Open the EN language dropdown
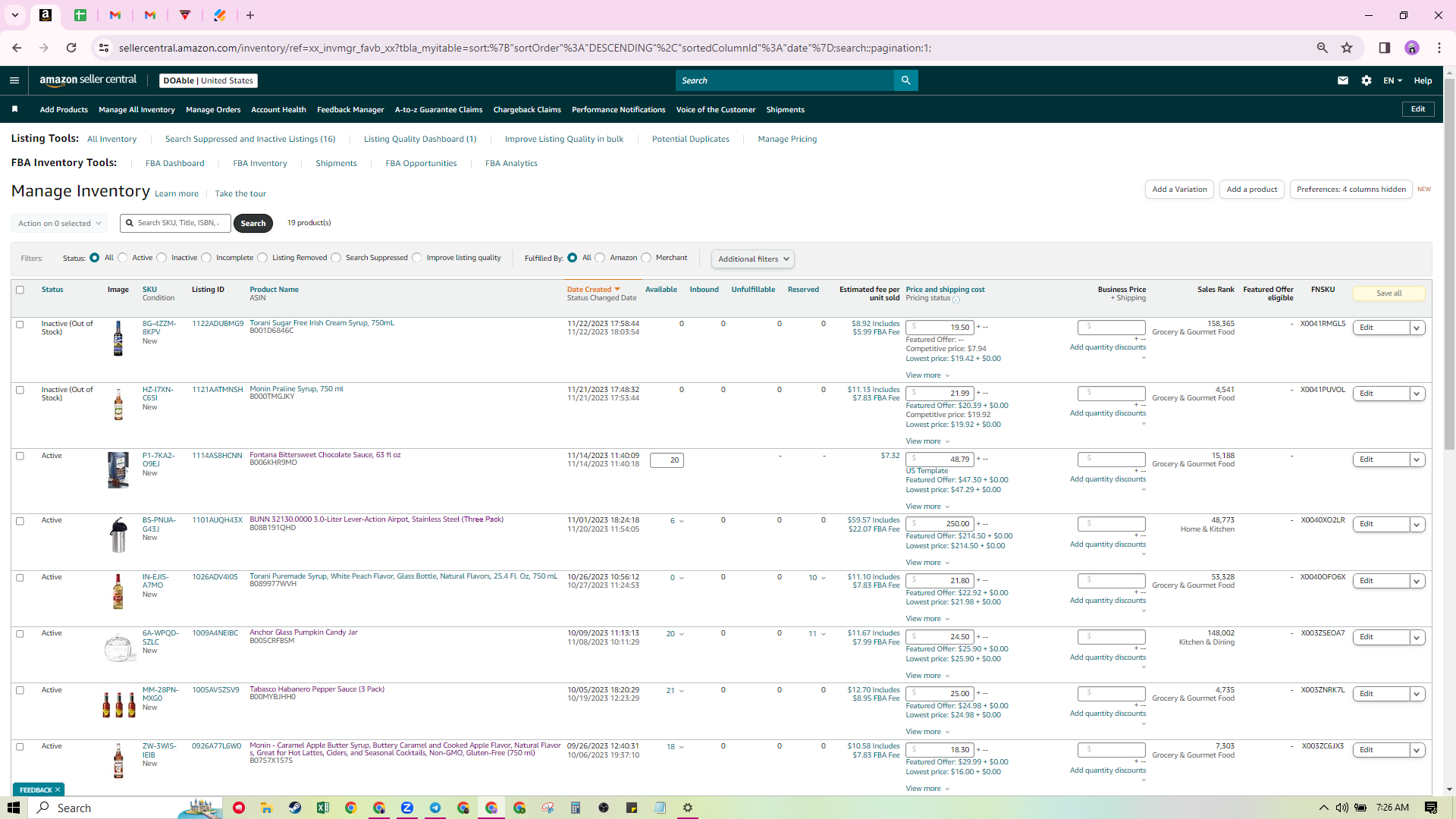This screenshot has width=1456, height=819. [1392, 80]
